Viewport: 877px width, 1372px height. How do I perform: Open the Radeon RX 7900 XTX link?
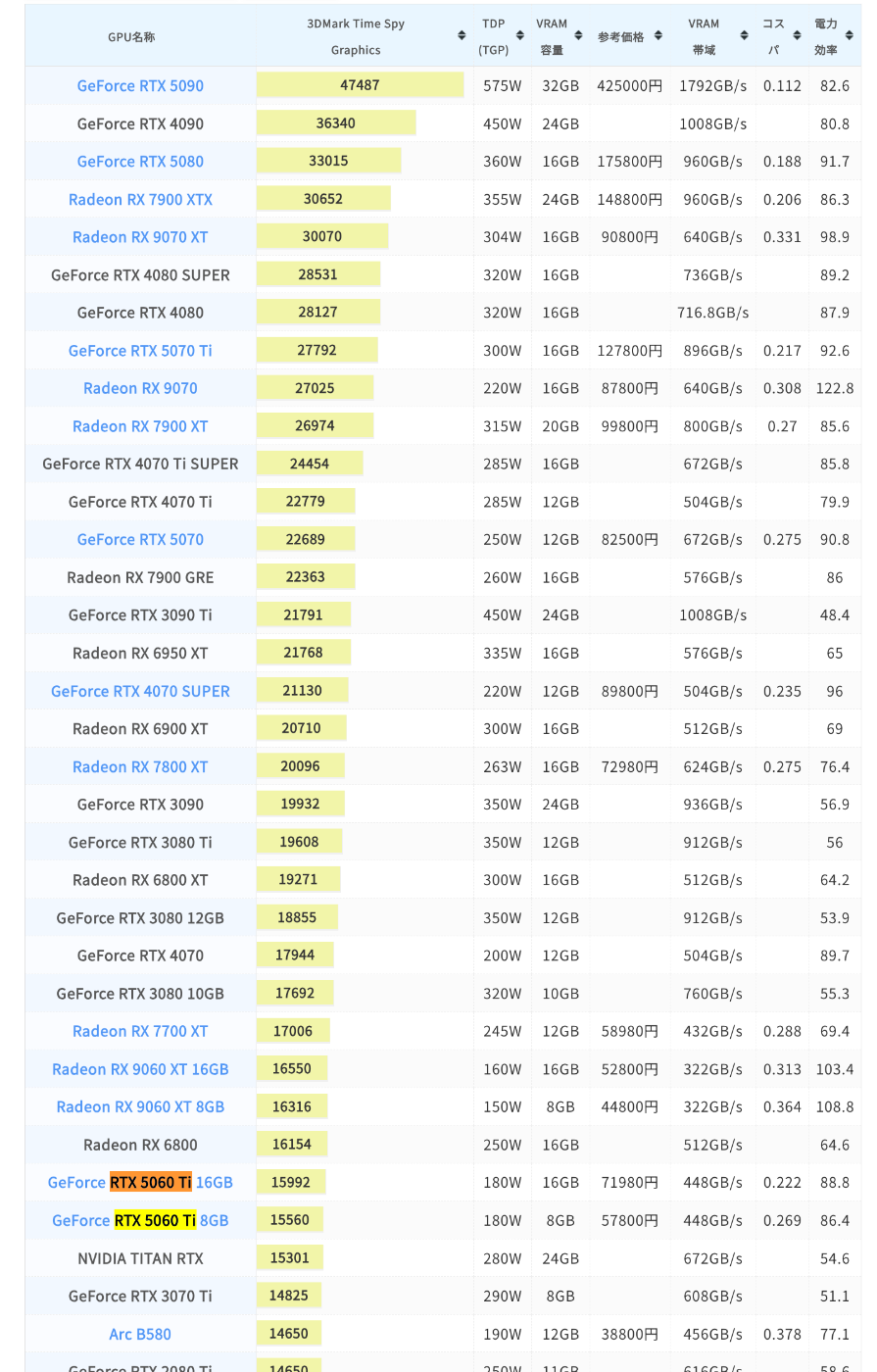coord(140,199)
